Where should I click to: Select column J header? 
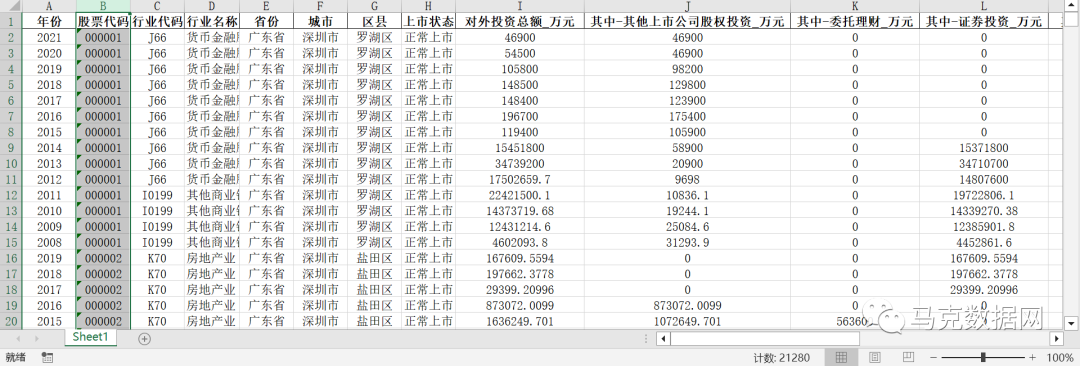687,6
